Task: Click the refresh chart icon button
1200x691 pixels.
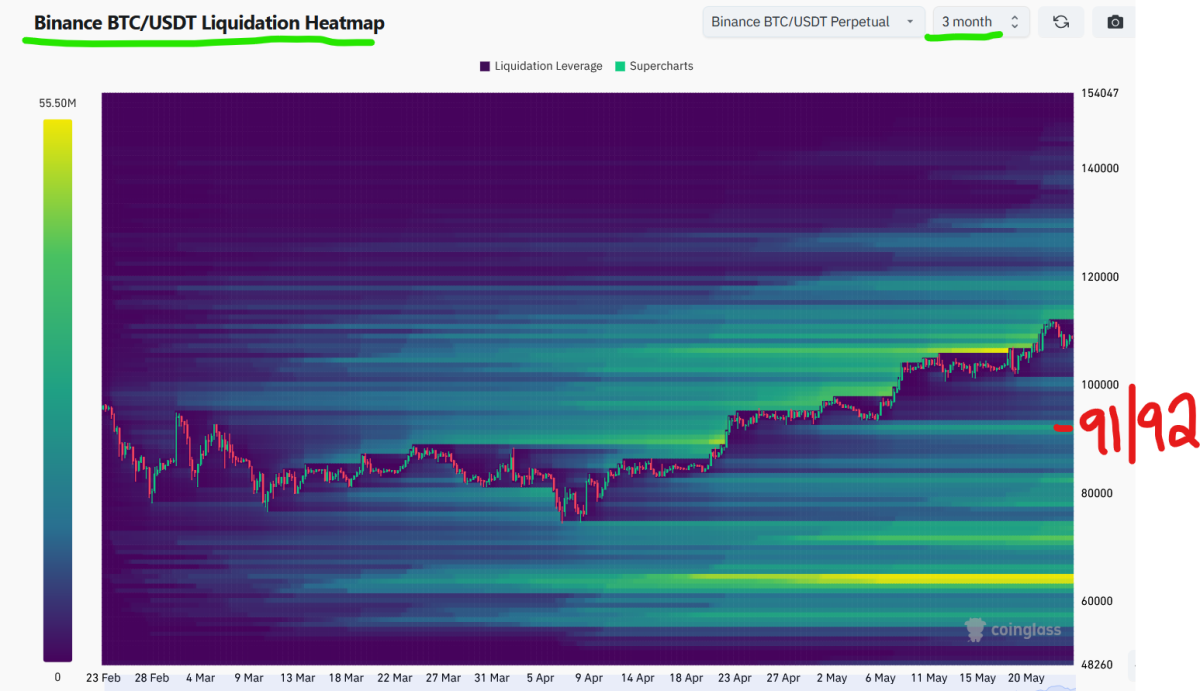Action: pos(1061,21)
